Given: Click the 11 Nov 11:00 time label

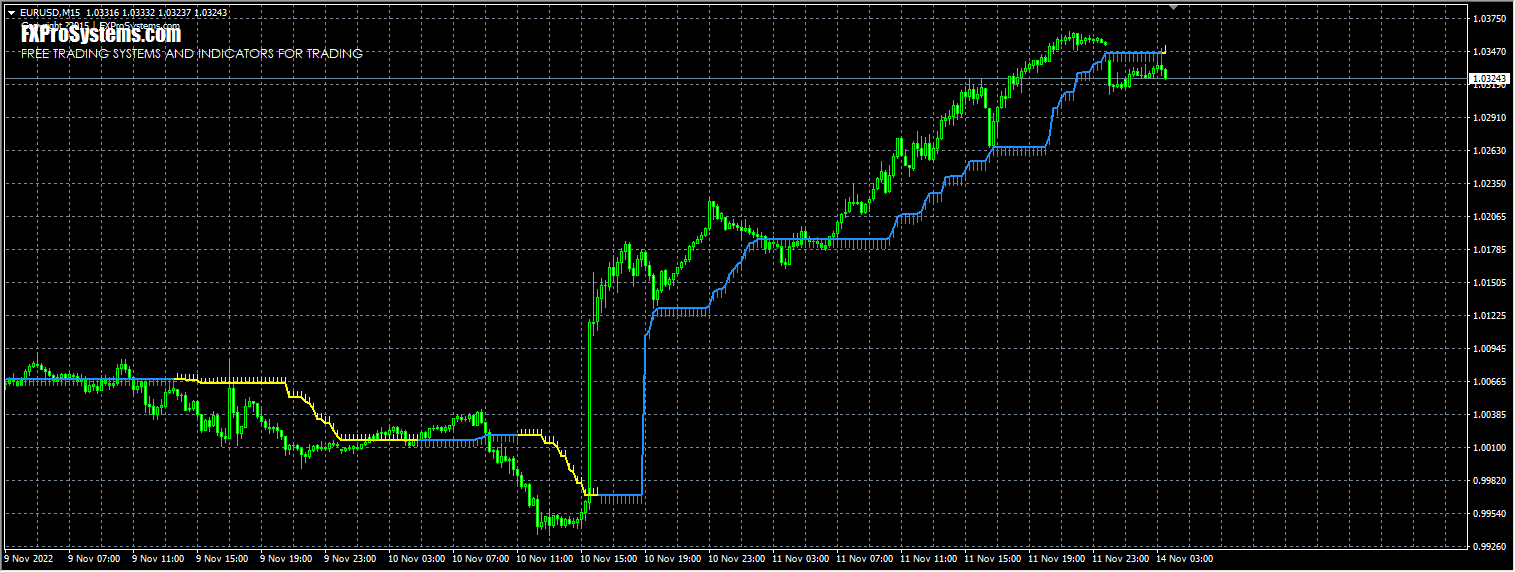Looking at the screenshot, I should [x=929, y=560].
